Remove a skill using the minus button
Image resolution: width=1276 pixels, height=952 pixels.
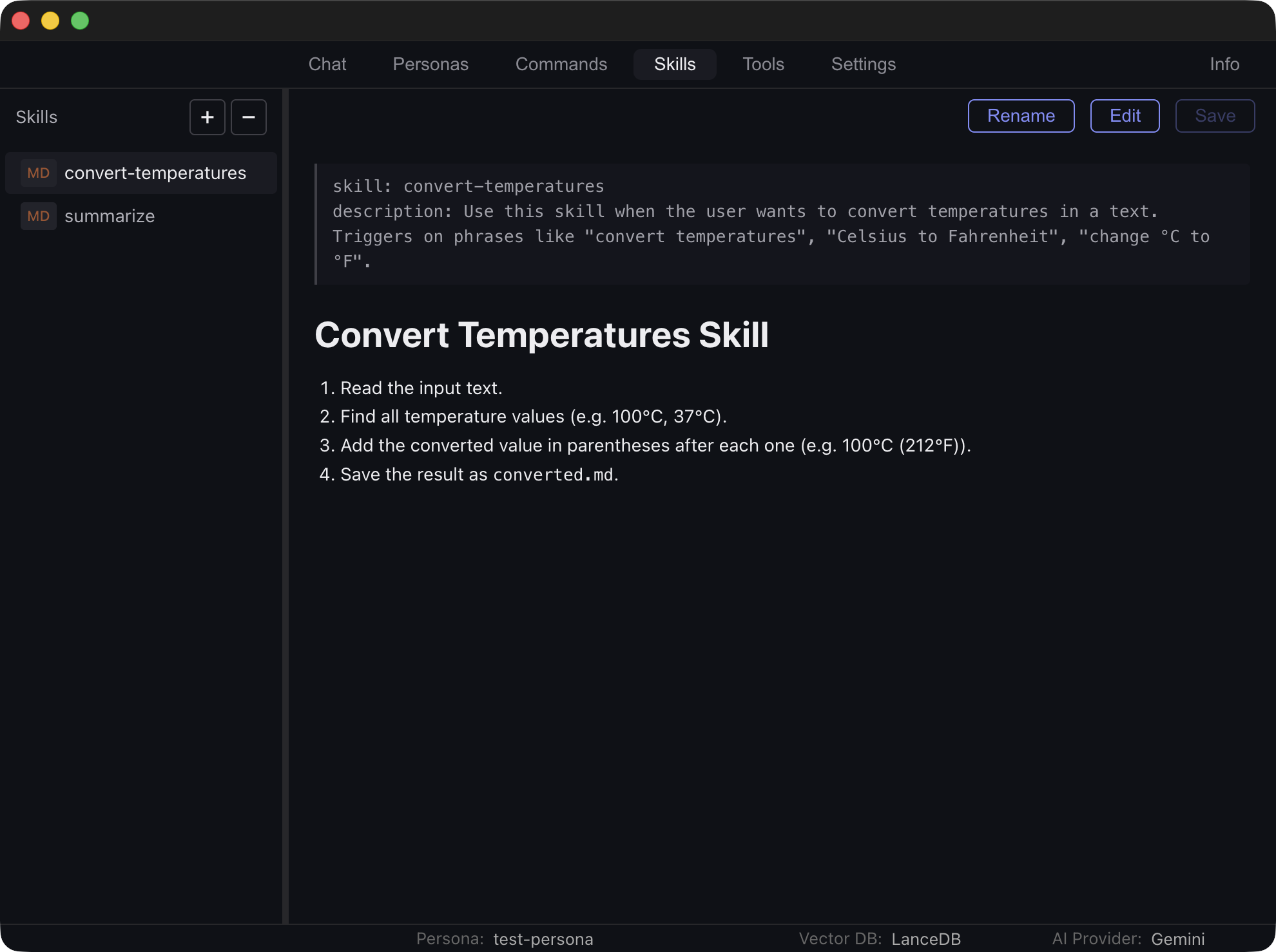[x=248, y=117]
